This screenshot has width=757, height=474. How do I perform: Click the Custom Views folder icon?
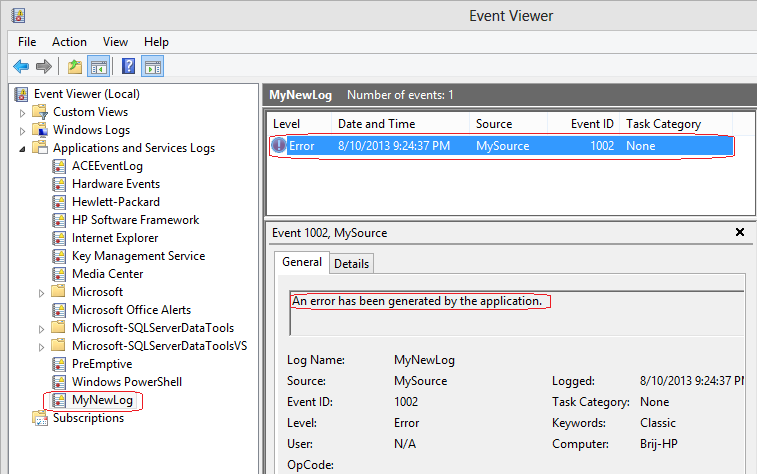pyautogui.click(x=40, y=112)
